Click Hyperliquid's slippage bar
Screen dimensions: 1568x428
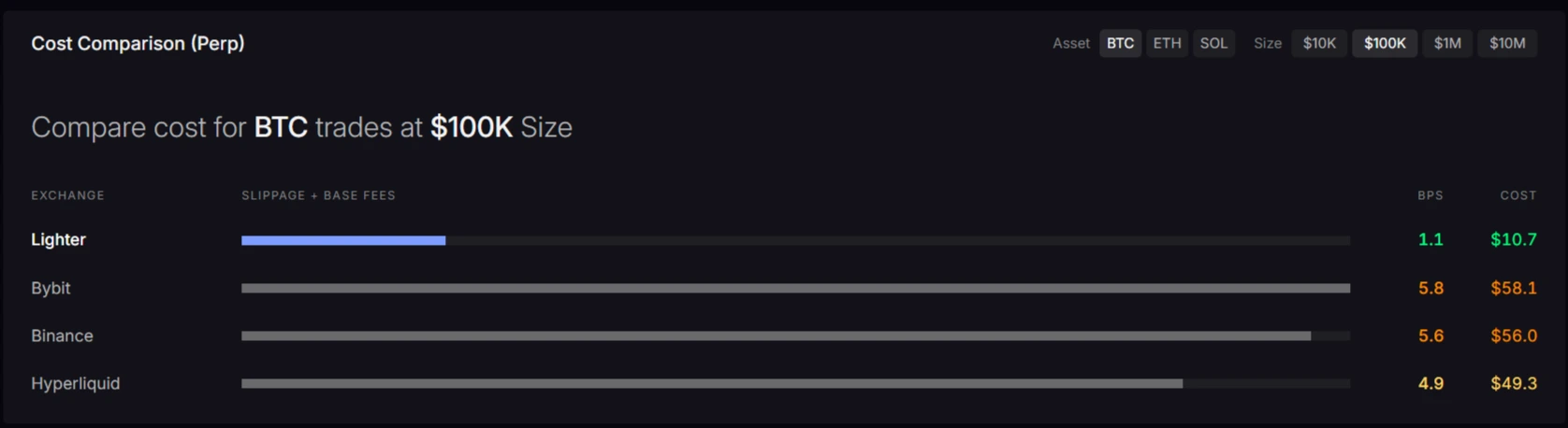(x=711, y=383)
